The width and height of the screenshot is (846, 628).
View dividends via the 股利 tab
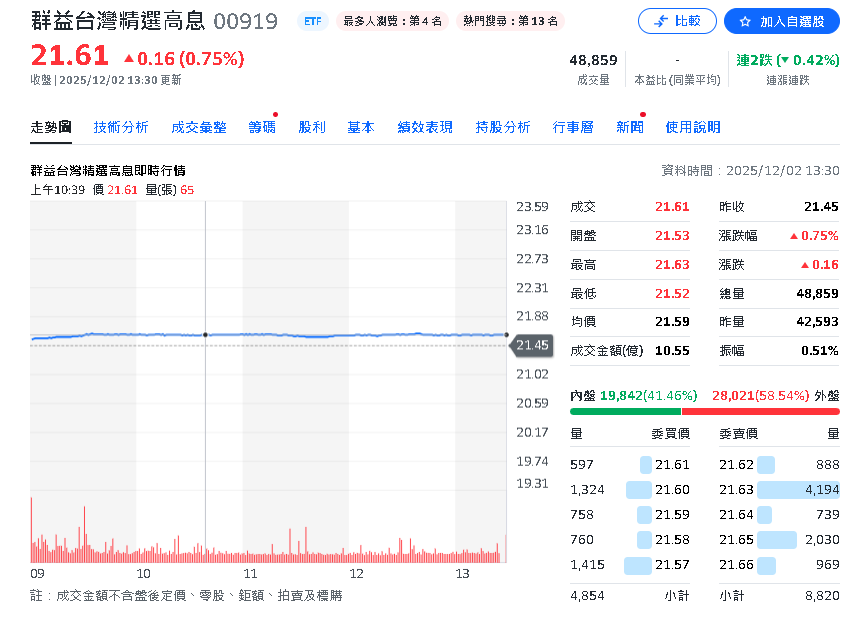click(312, 127)
